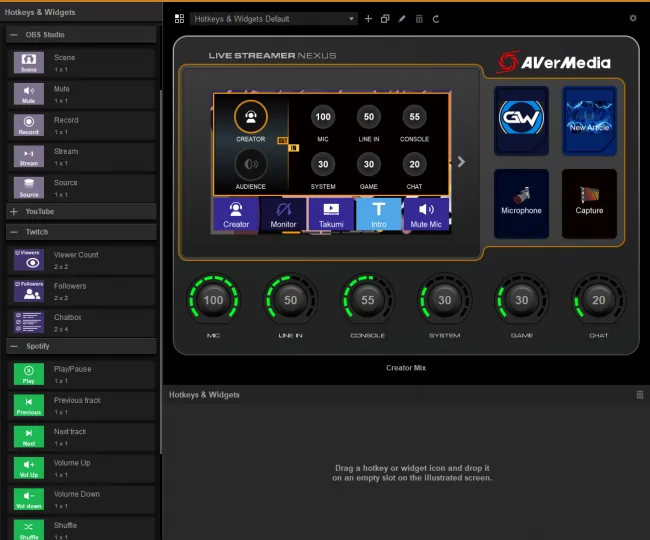This screenshot has height=540, width=650.
Task: Select the Spotify Next track icon
Action: click(29, 436)
